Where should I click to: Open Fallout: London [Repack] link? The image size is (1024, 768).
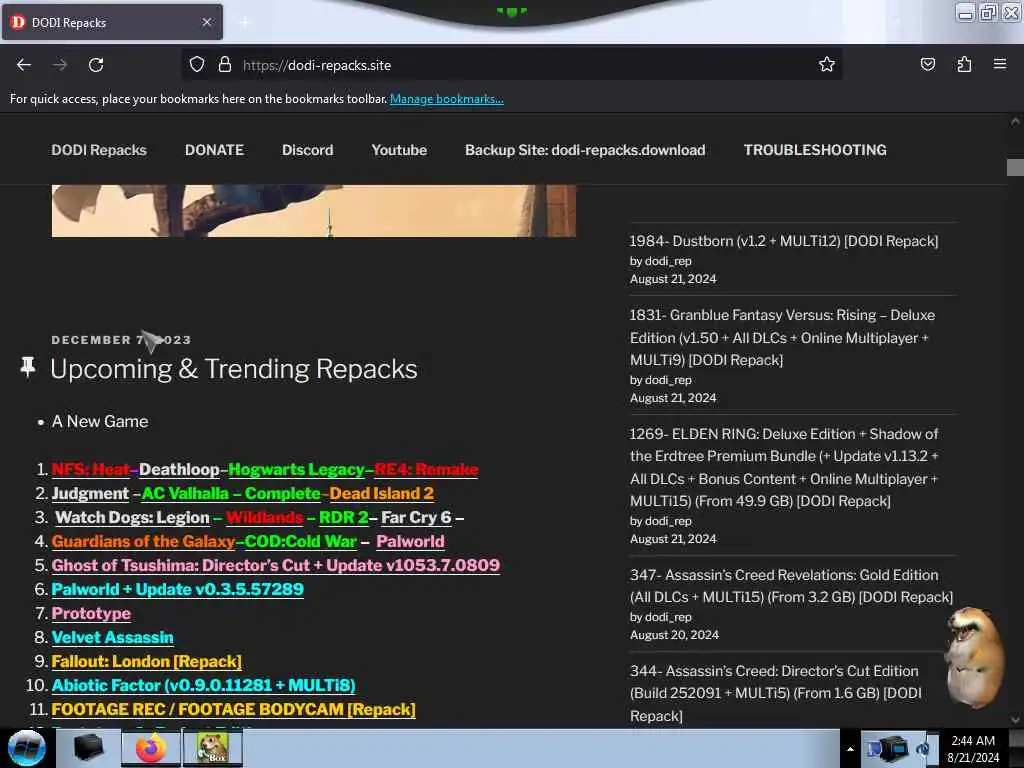coord(146,662)
